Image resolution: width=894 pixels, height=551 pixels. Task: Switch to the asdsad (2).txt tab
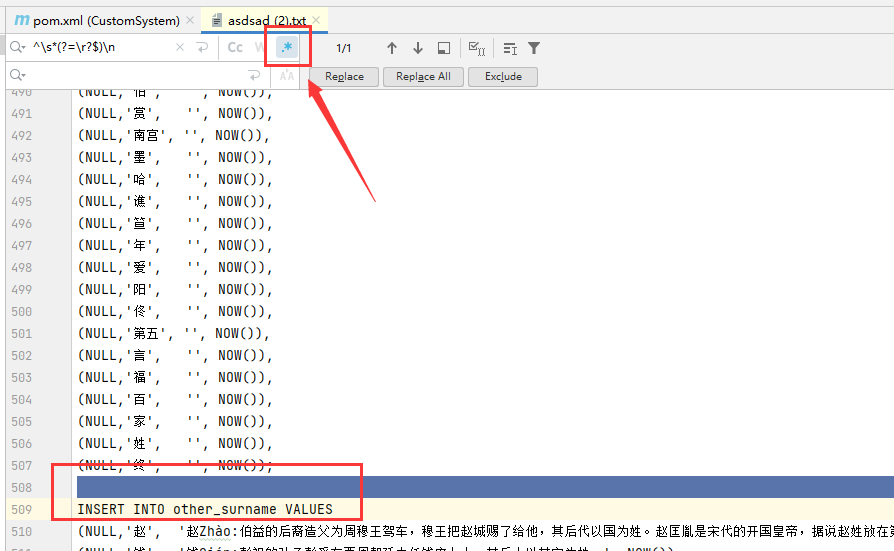pyautogui.click(x=267, y=21)
